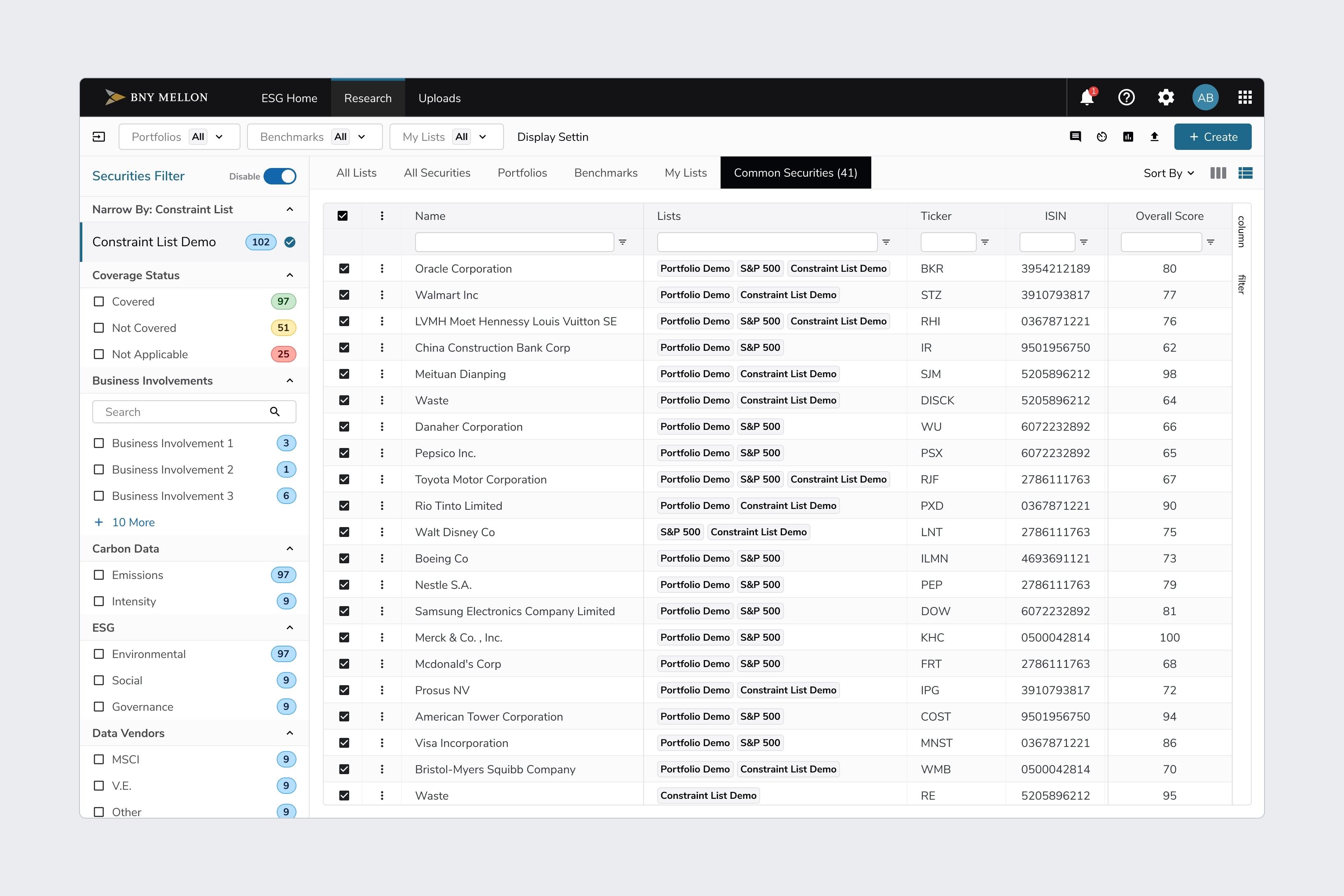
Task: Switch to column card view icon
Action: pos(1218,173)
